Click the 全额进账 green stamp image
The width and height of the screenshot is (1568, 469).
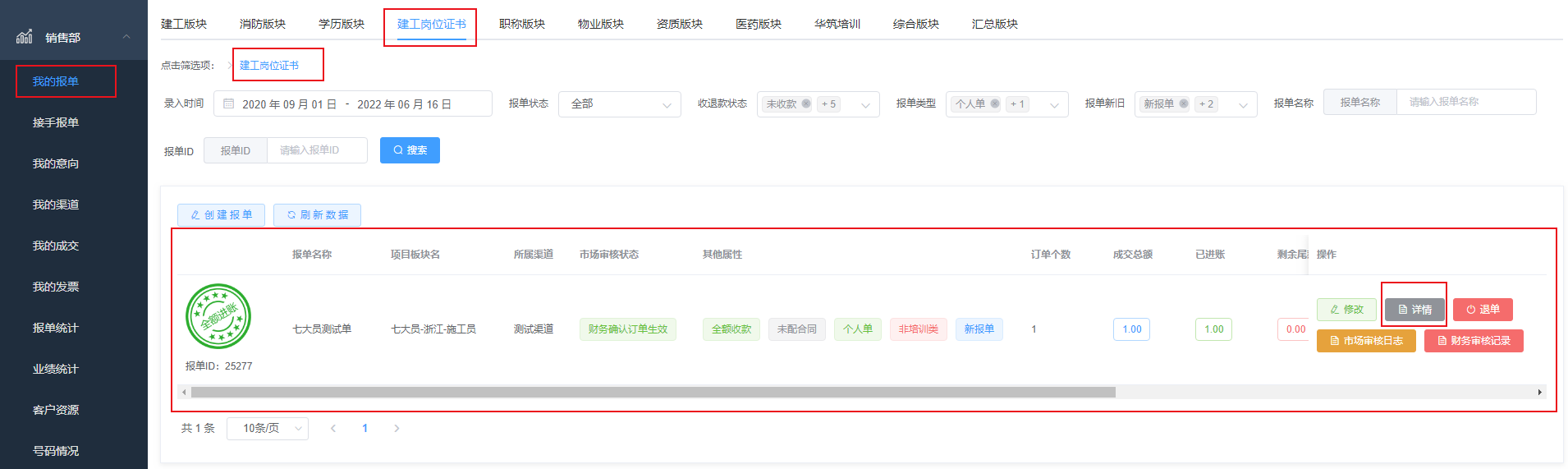218,316
